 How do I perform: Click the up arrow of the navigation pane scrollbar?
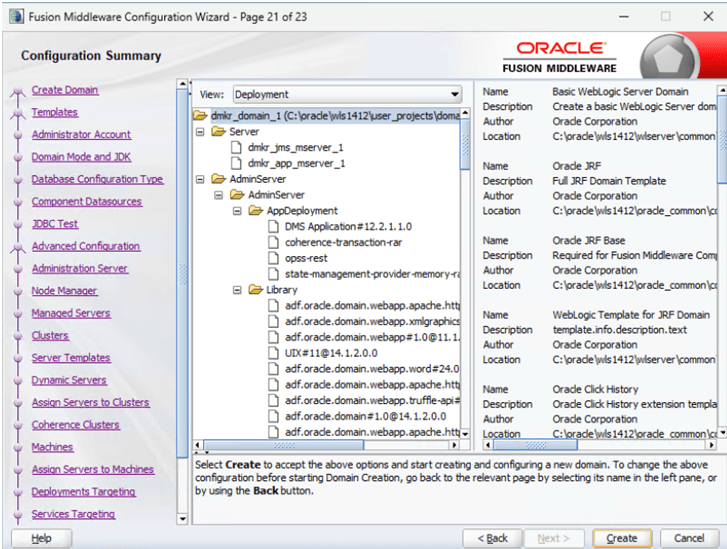point(183,84)
